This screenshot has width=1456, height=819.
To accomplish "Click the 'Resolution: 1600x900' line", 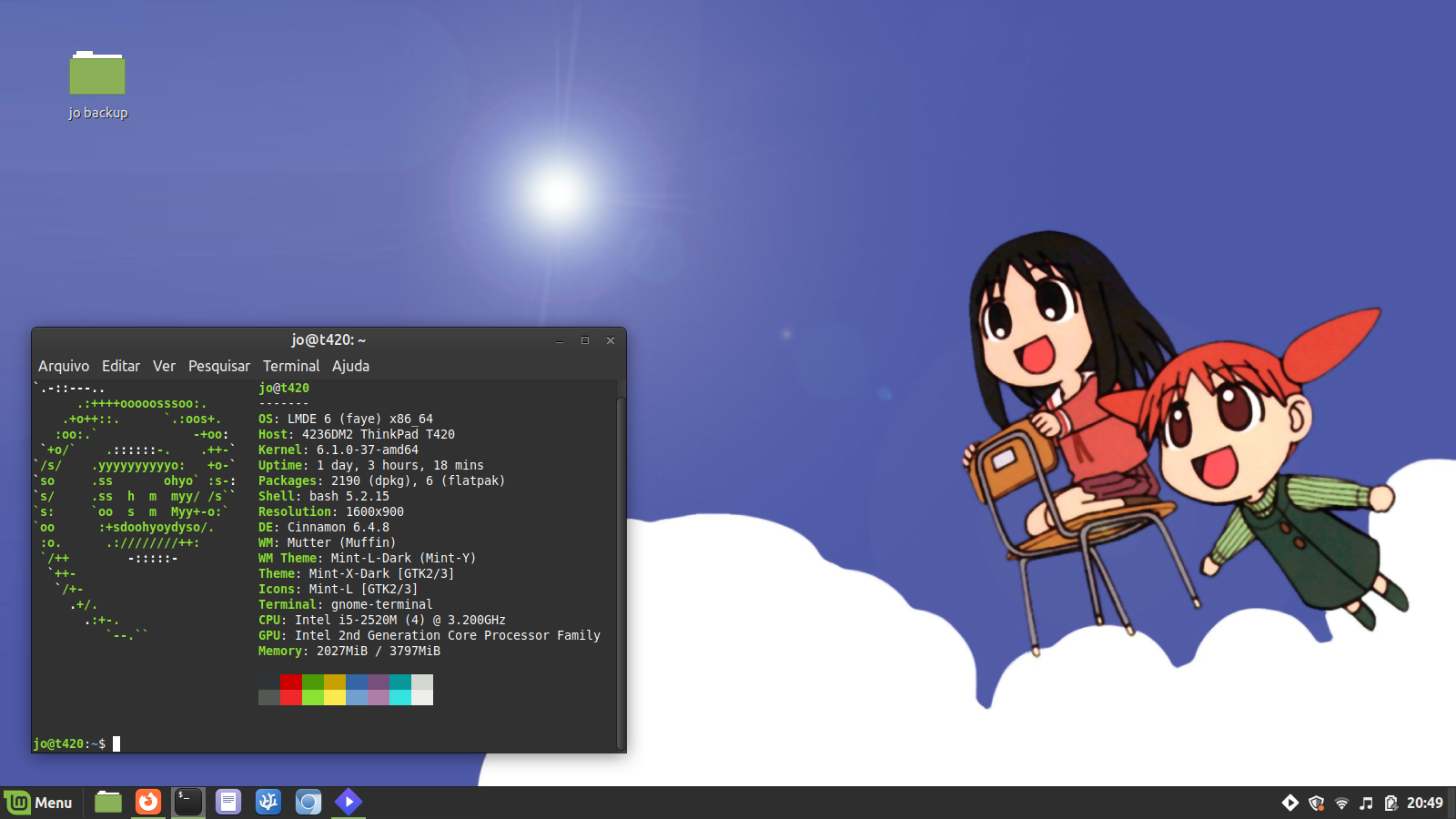I will pyautogui.click(x=331, y=511).
